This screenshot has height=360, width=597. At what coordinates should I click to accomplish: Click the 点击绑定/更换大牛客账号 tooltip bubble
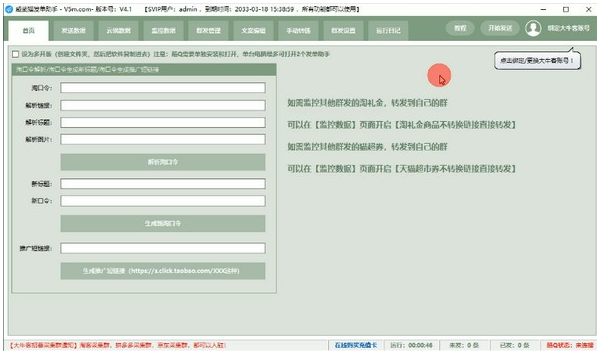537,61
